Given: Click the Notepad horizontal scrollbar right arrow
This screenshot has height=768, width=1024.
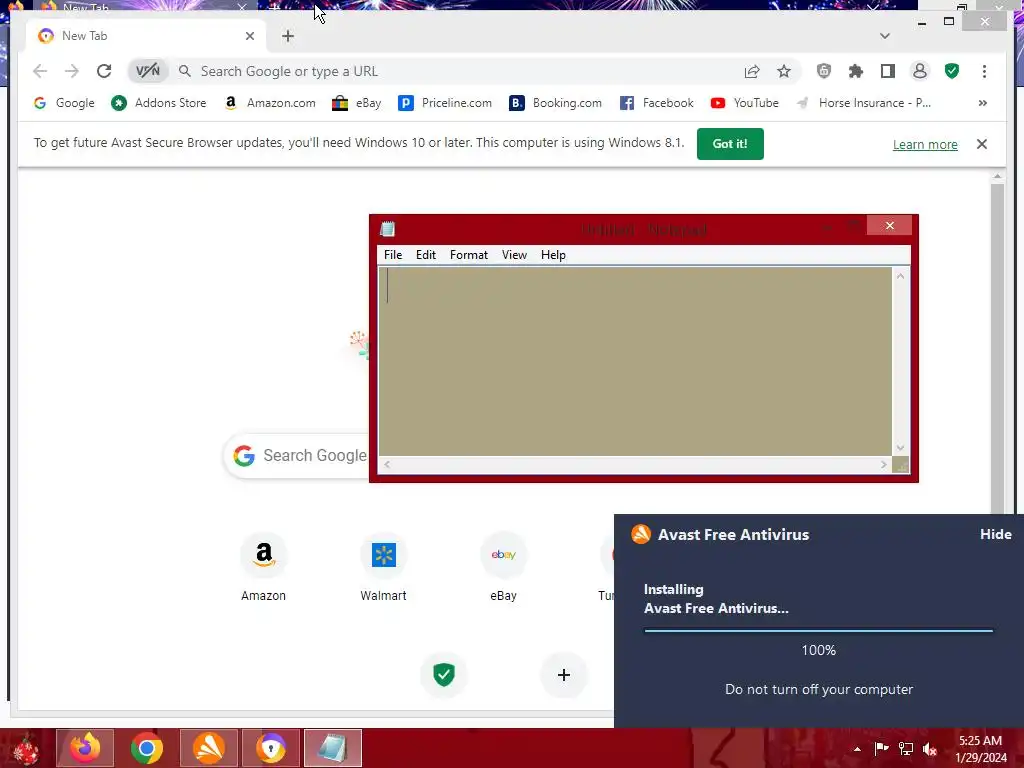Looking at the screenshot, I should (883, 464).
